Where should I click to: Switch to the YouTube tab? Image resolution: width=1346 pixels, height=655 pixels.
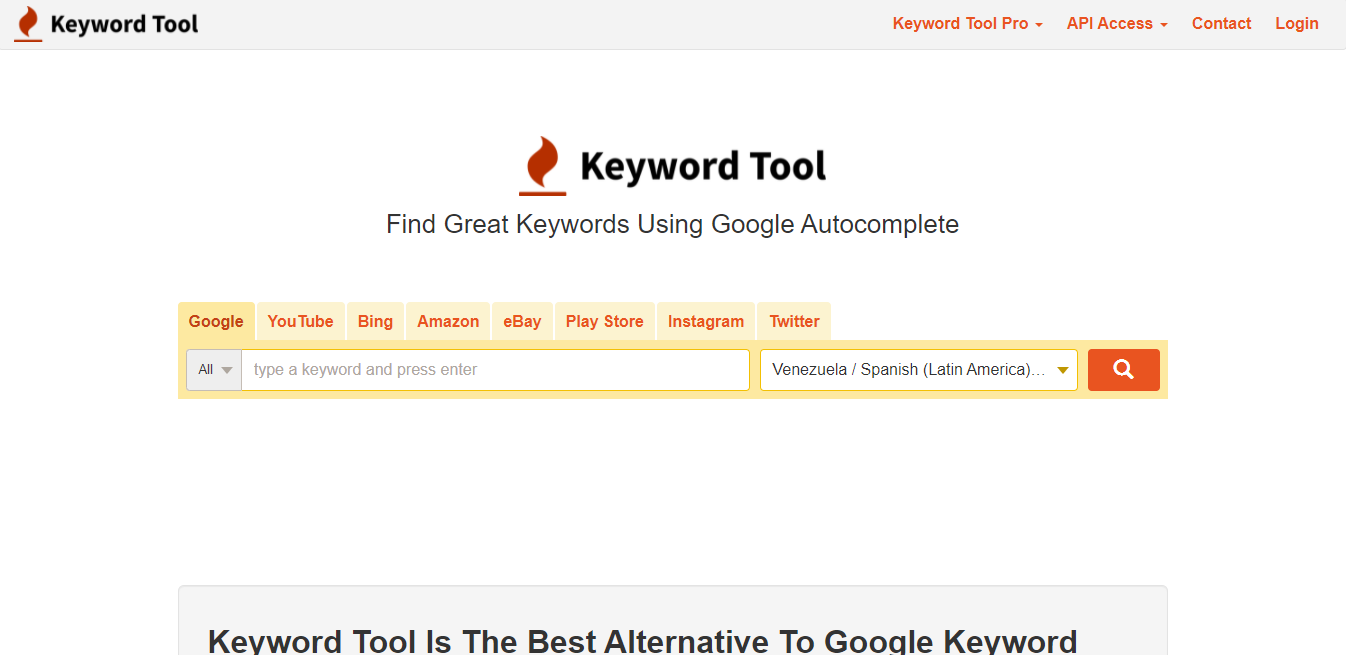coord(300,321)
